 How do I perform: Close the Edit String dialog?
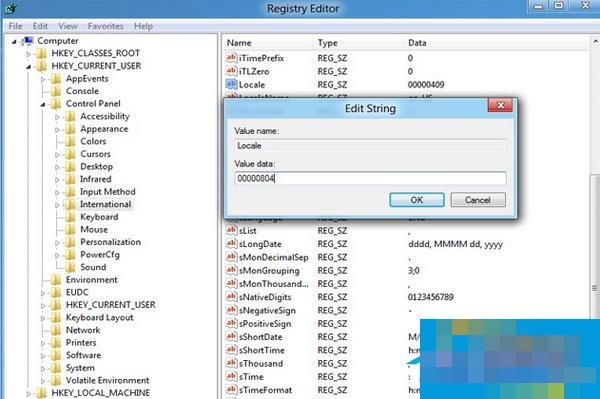tap(500, 105)
